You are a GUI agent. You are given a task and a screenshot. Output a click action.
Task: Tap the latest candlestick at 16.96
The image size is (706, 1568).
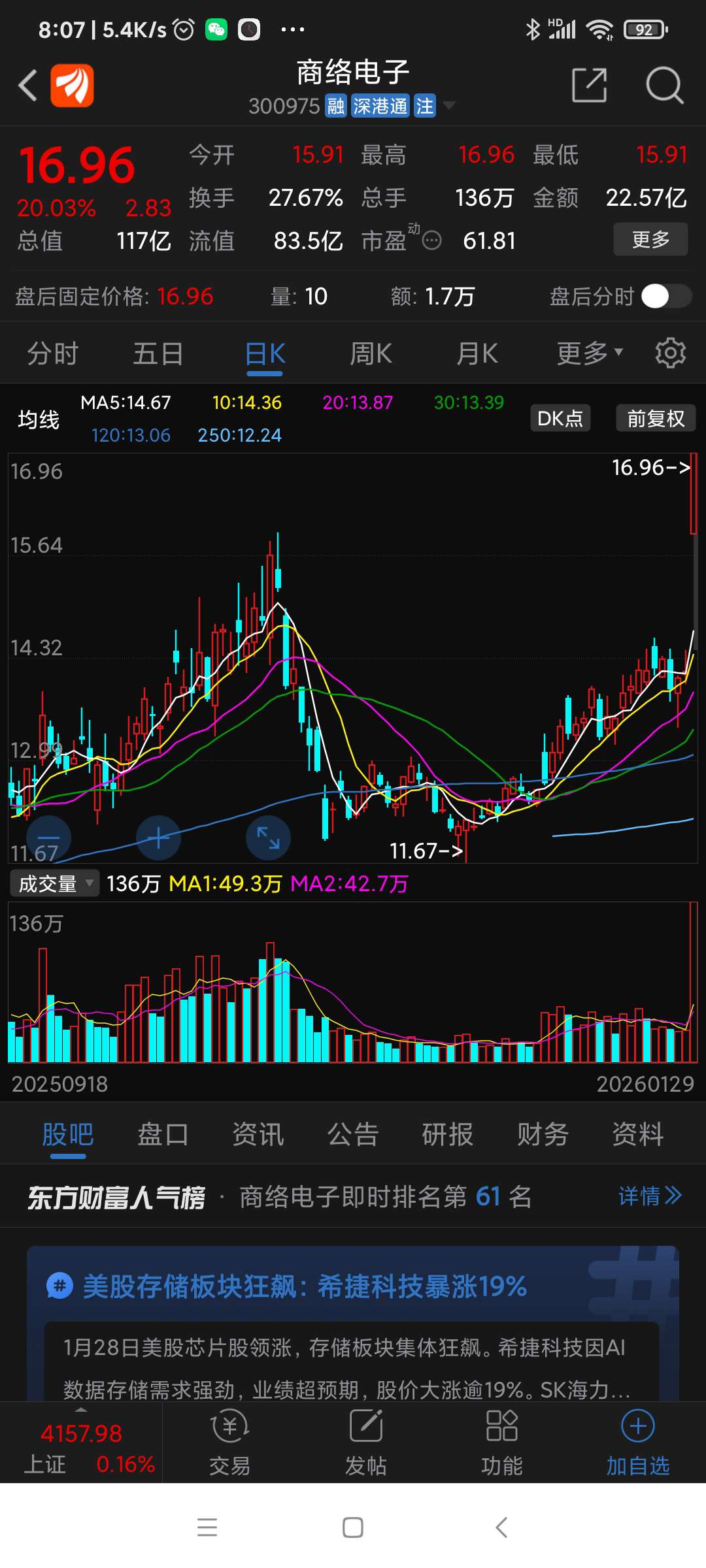click(693, 495)
